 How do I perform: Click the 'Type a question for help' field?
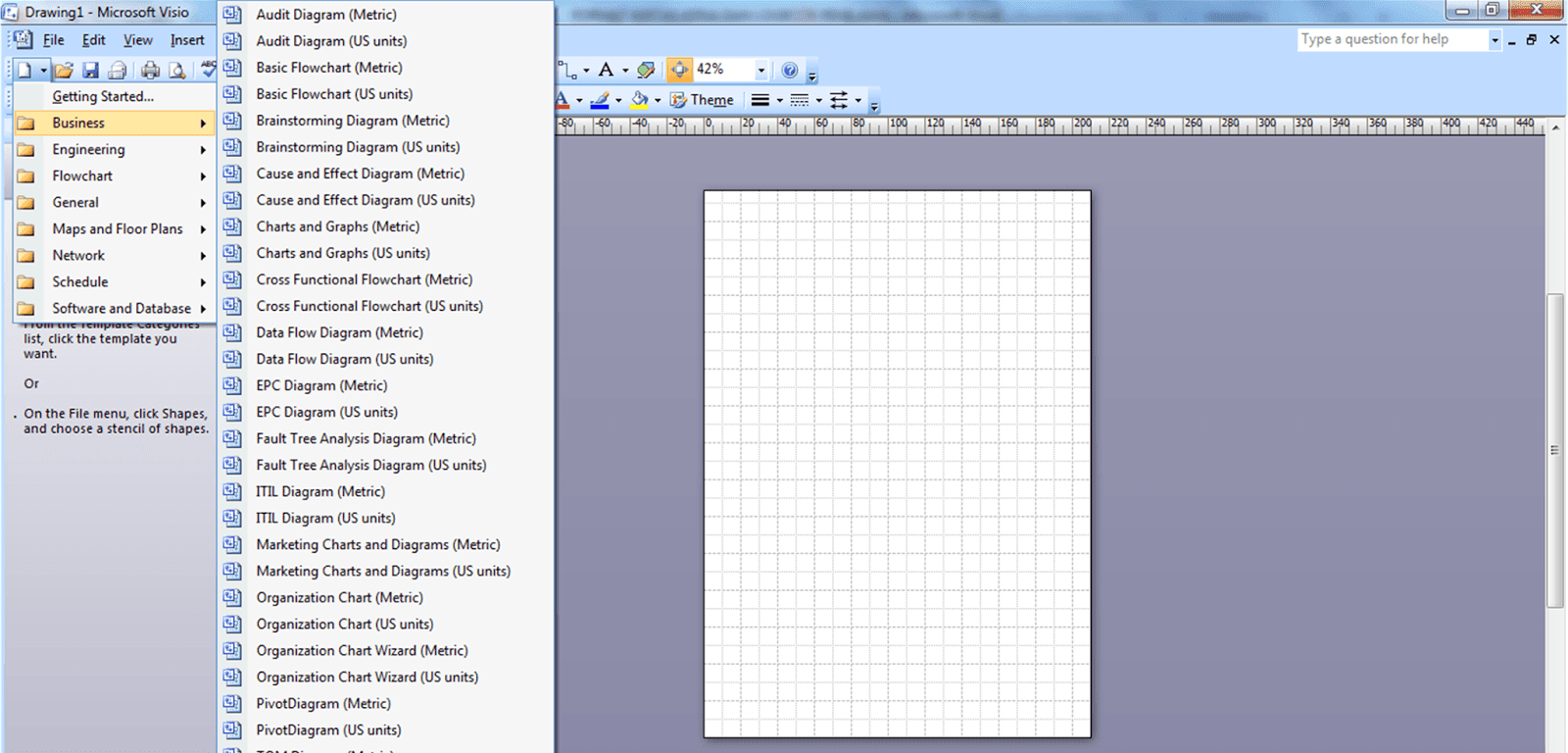[1392, 39]
